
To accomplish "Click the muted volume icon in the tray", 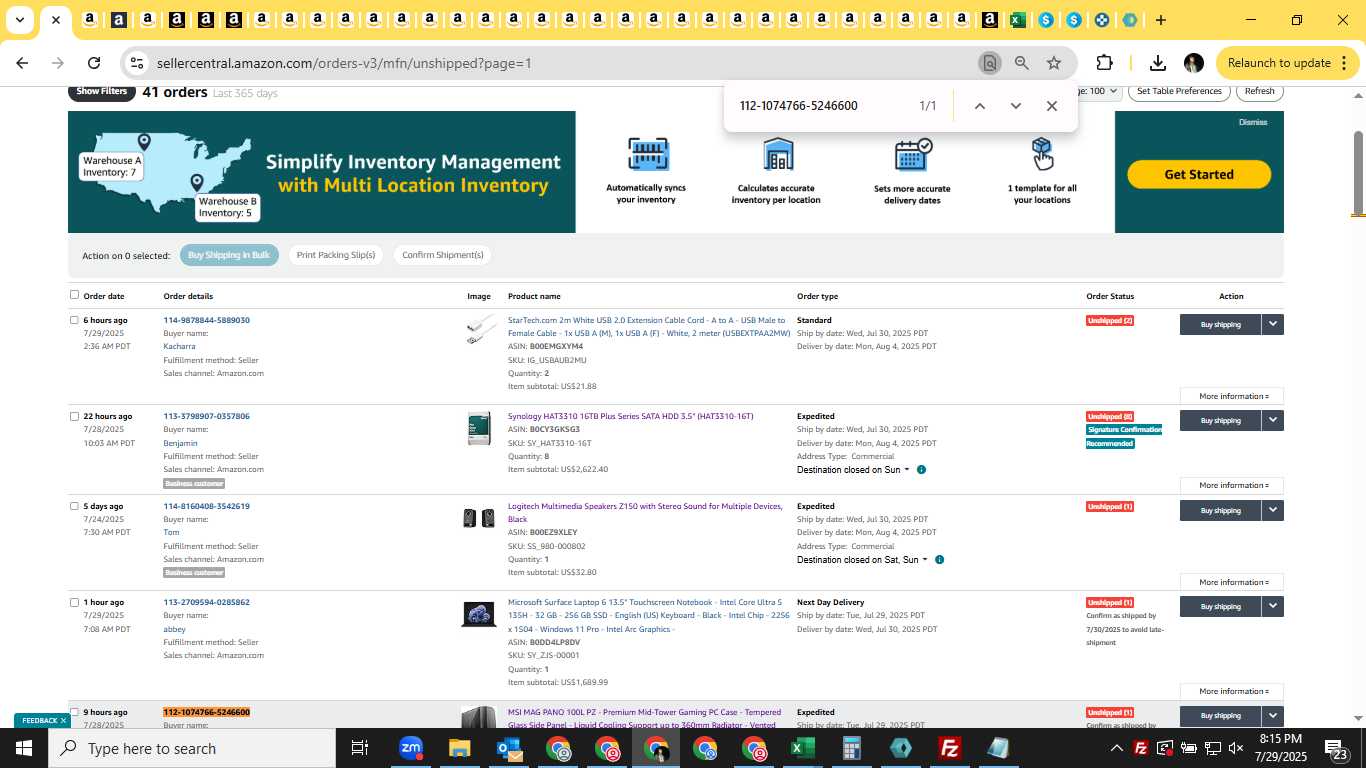I will (x=1236, y=748).
